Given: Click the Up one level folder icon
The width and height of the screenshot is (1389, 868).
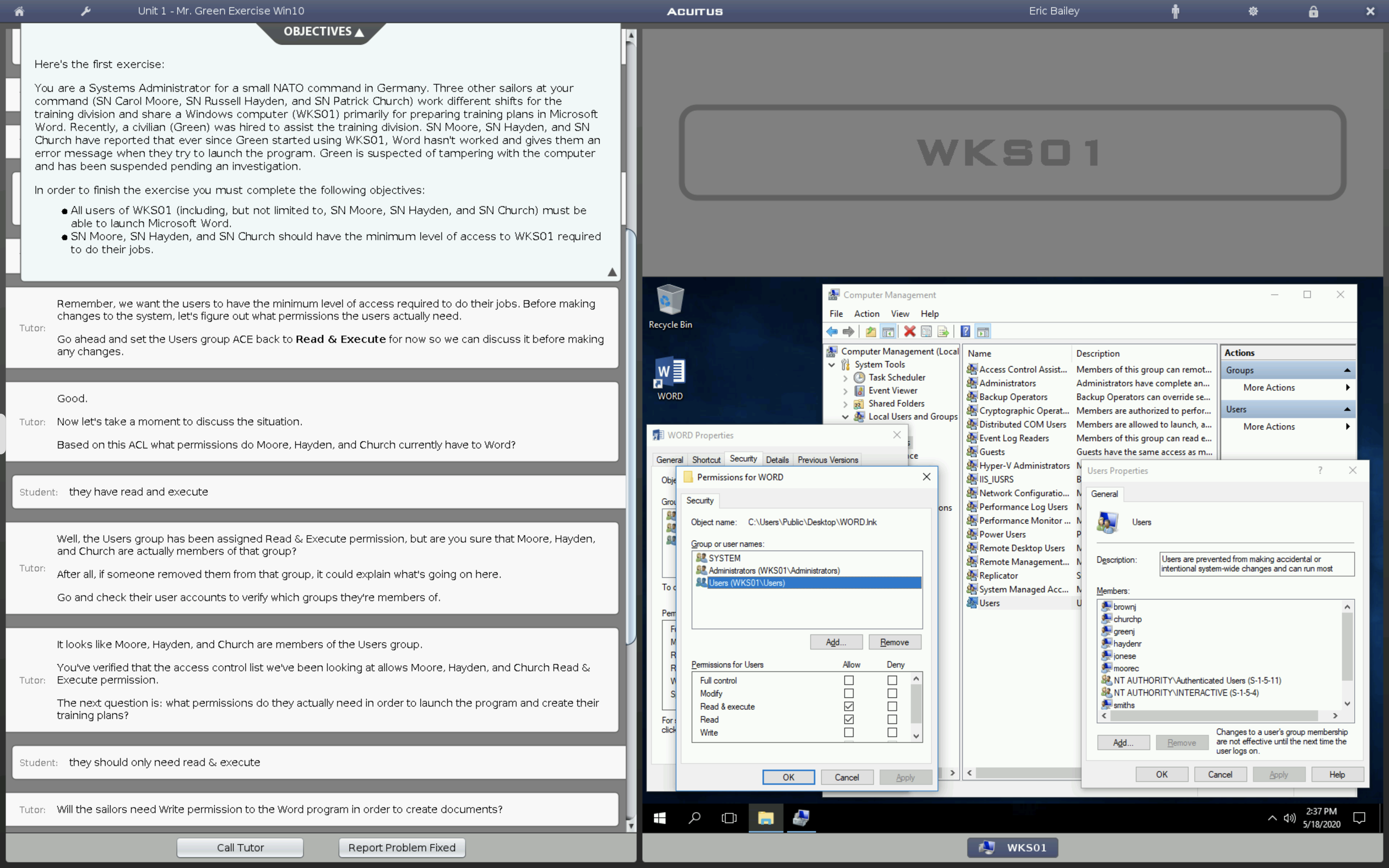Looking at the screenshot, I should 871,331.
